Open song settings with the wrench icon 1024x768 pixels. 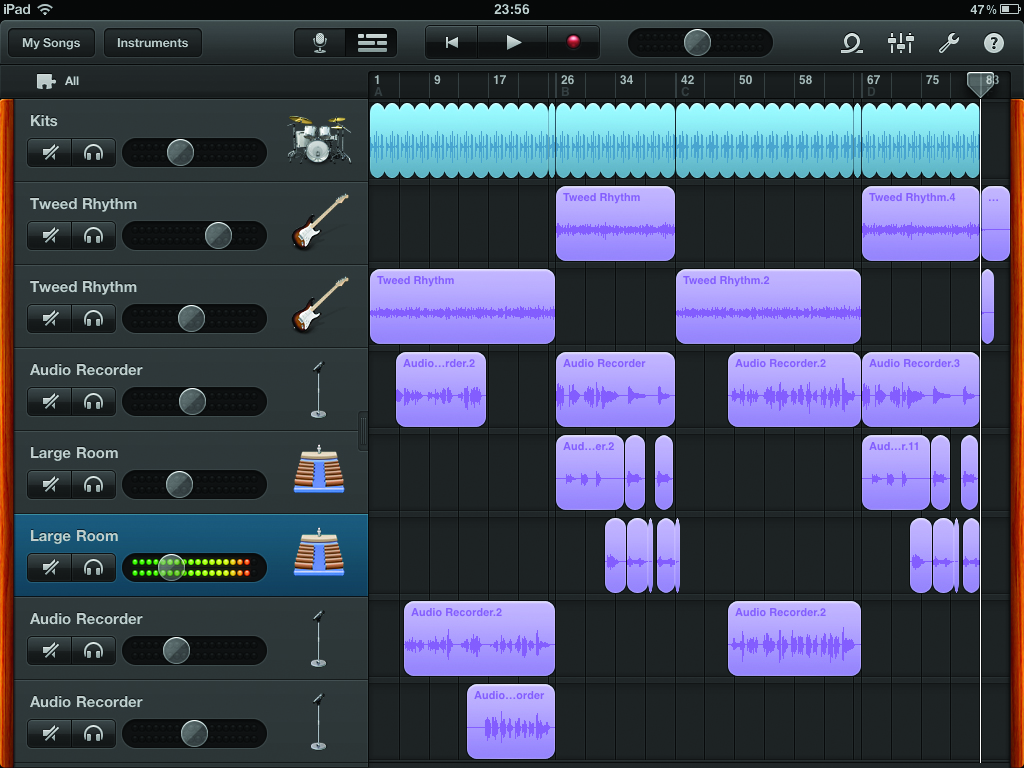(x=948, y=44)
